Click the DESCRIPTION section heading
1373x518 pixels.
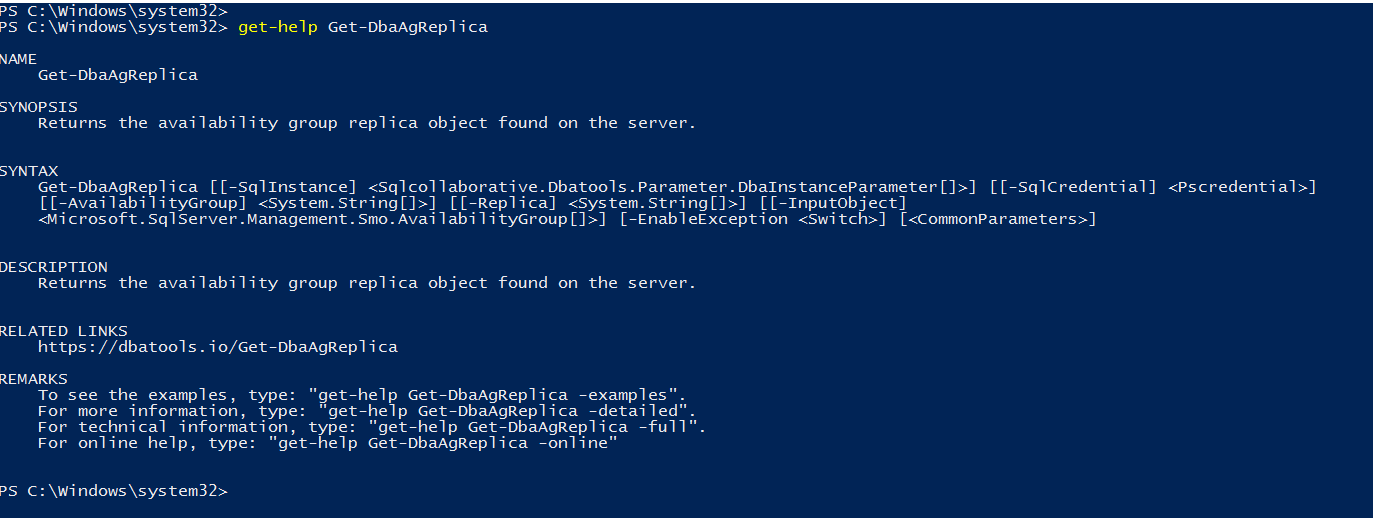[x=53, y=267]
